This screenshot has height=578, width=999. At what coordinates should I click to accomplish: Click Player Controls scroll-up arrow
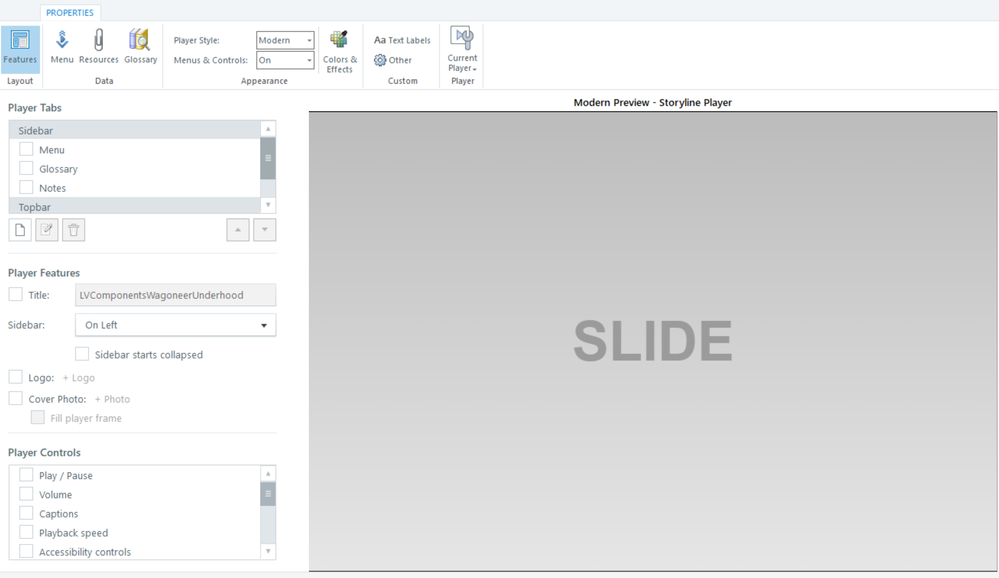pyautogui.click(x=268, y=473)
